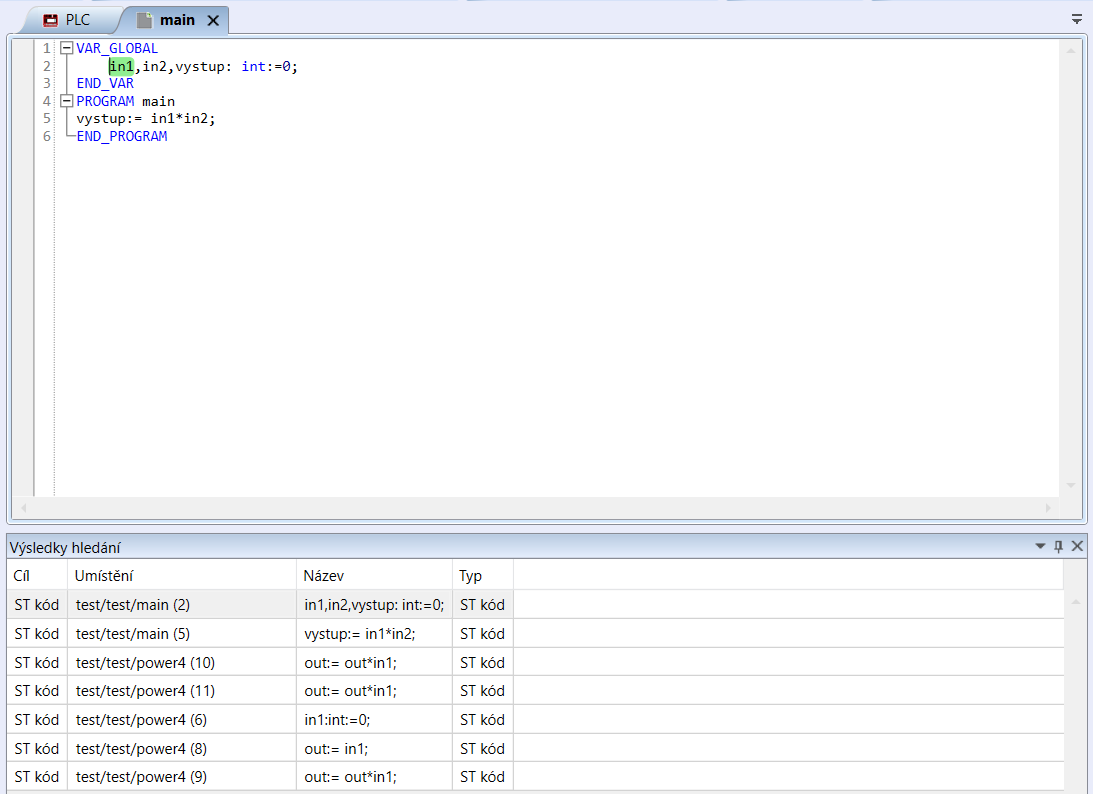Select the test/test/main (2) result row

(x=535, y=605)
